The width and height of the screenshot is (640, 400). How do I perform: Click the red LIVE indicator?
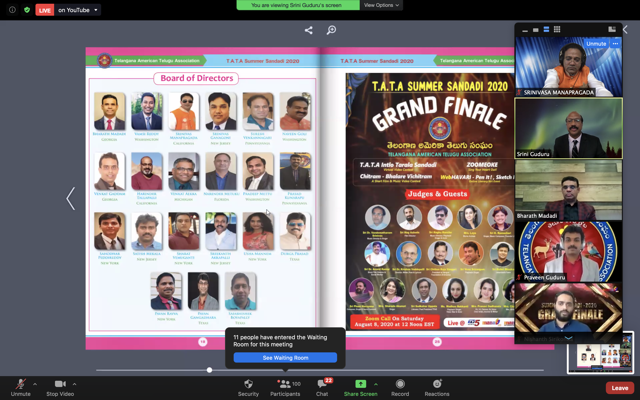(44, 10)
